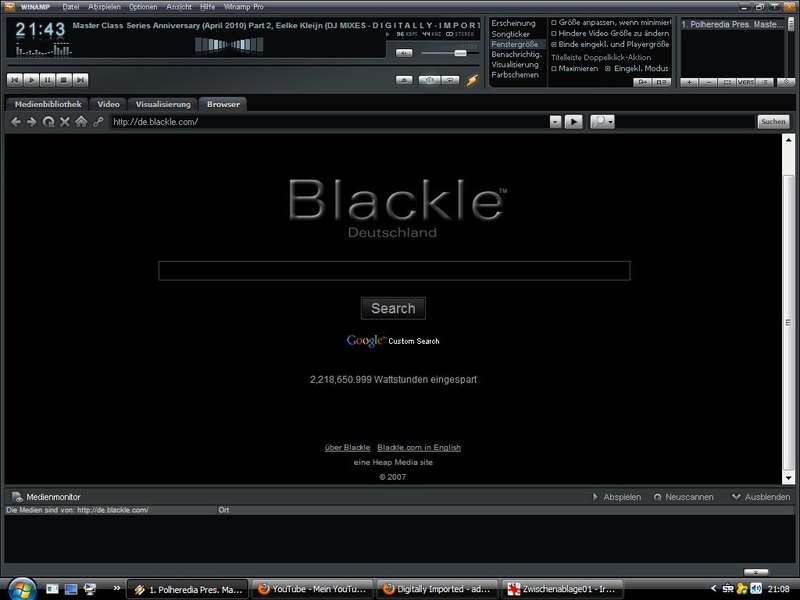
Task: Click the eject open-file button
Action: coord(404,80)
